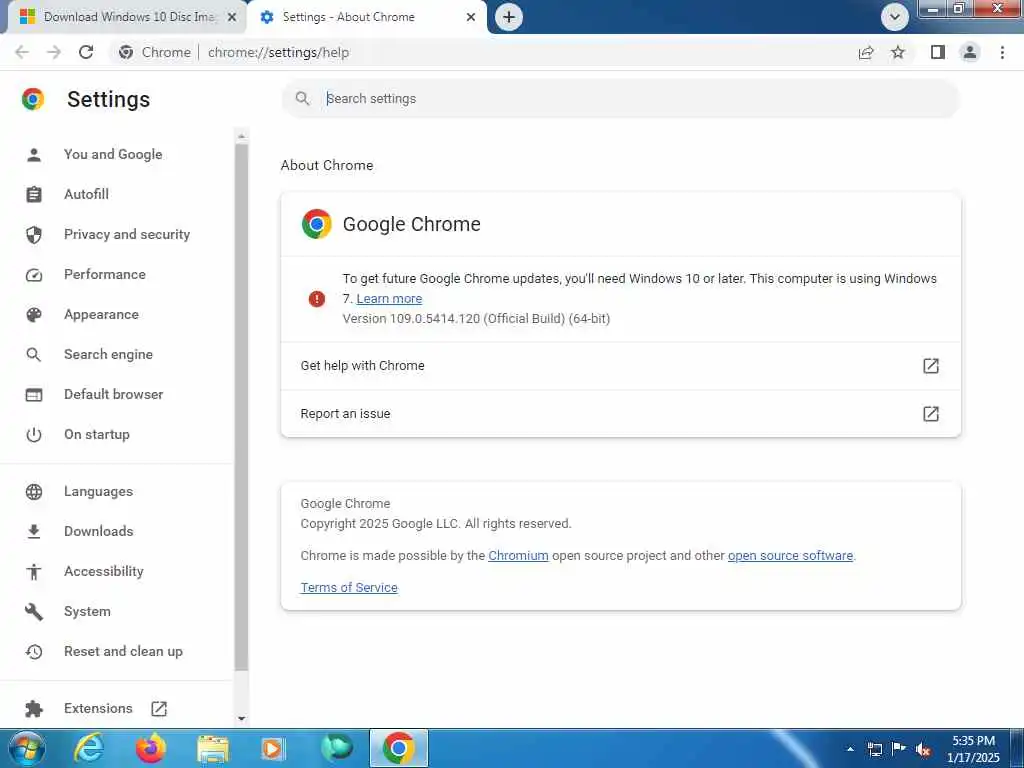Close the Settings - About Chrome tab
Viewport: 1024px width, 768px height.
click(471, 18)
